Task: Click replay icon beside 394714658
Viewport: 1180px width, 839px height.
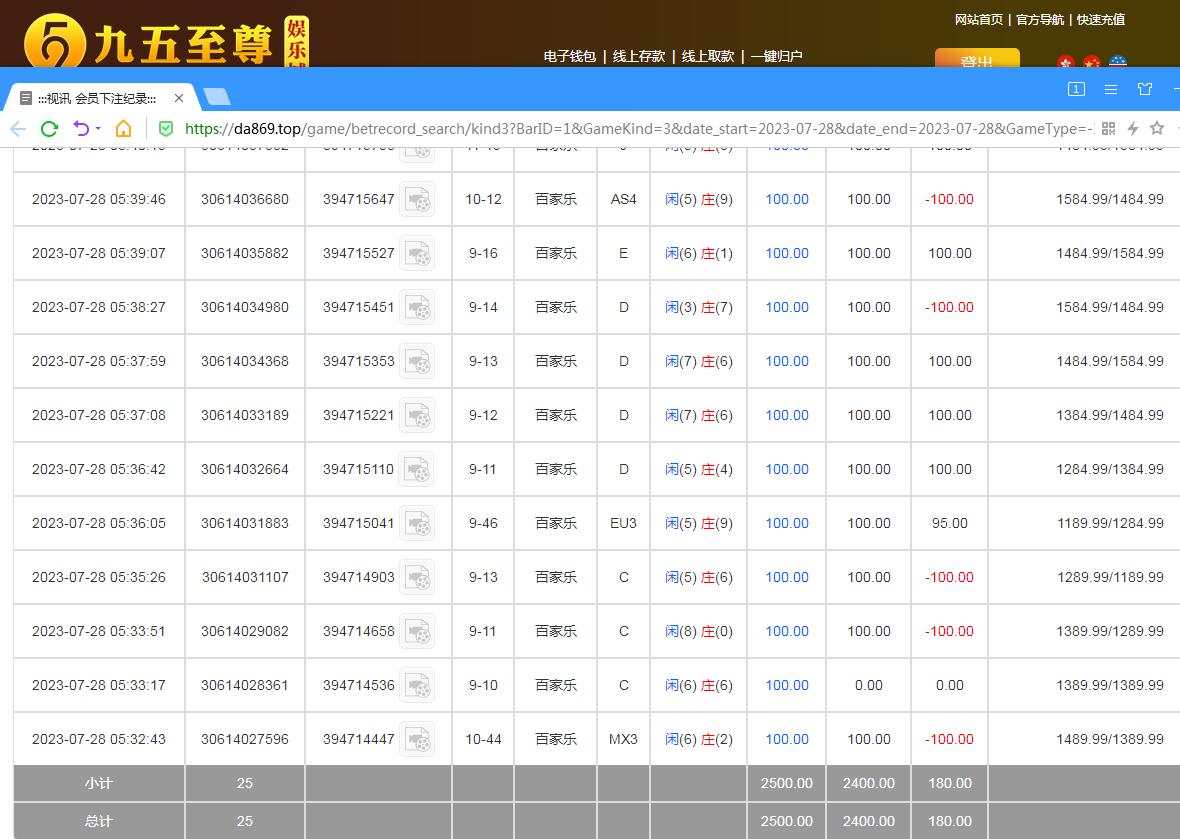Action: click(x=417, y=631)
